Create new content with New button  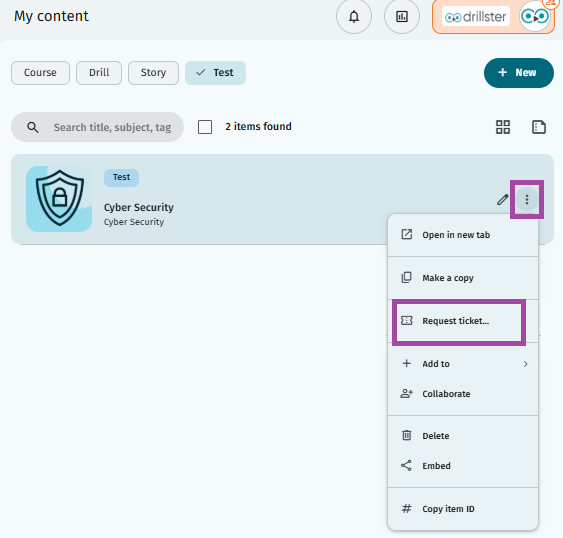pos(518,73)
